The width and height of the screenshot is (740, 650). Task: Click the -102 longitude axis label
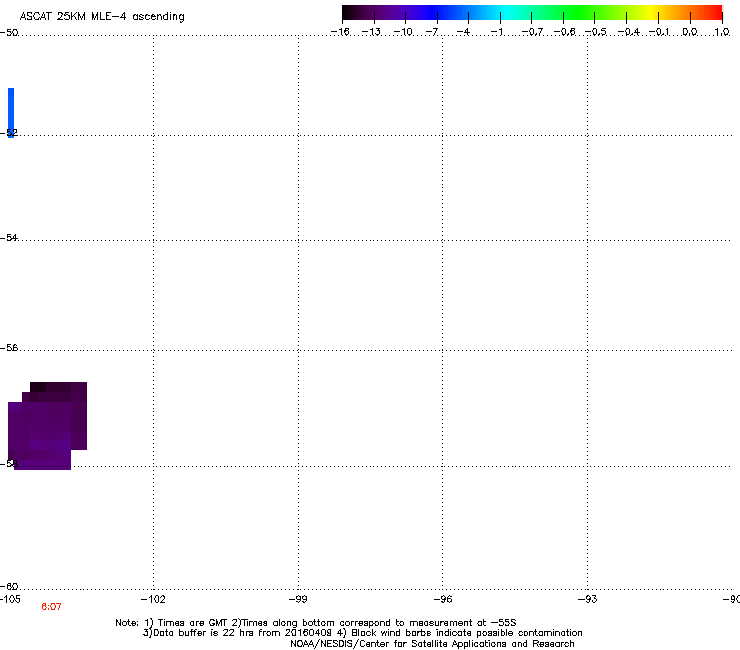click(x=153, y=599)
